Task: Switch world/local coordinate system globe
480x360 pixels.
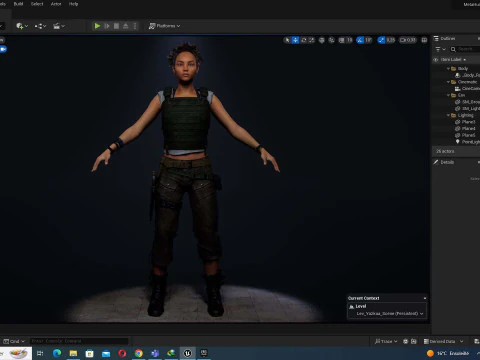Action: [322, 40]
